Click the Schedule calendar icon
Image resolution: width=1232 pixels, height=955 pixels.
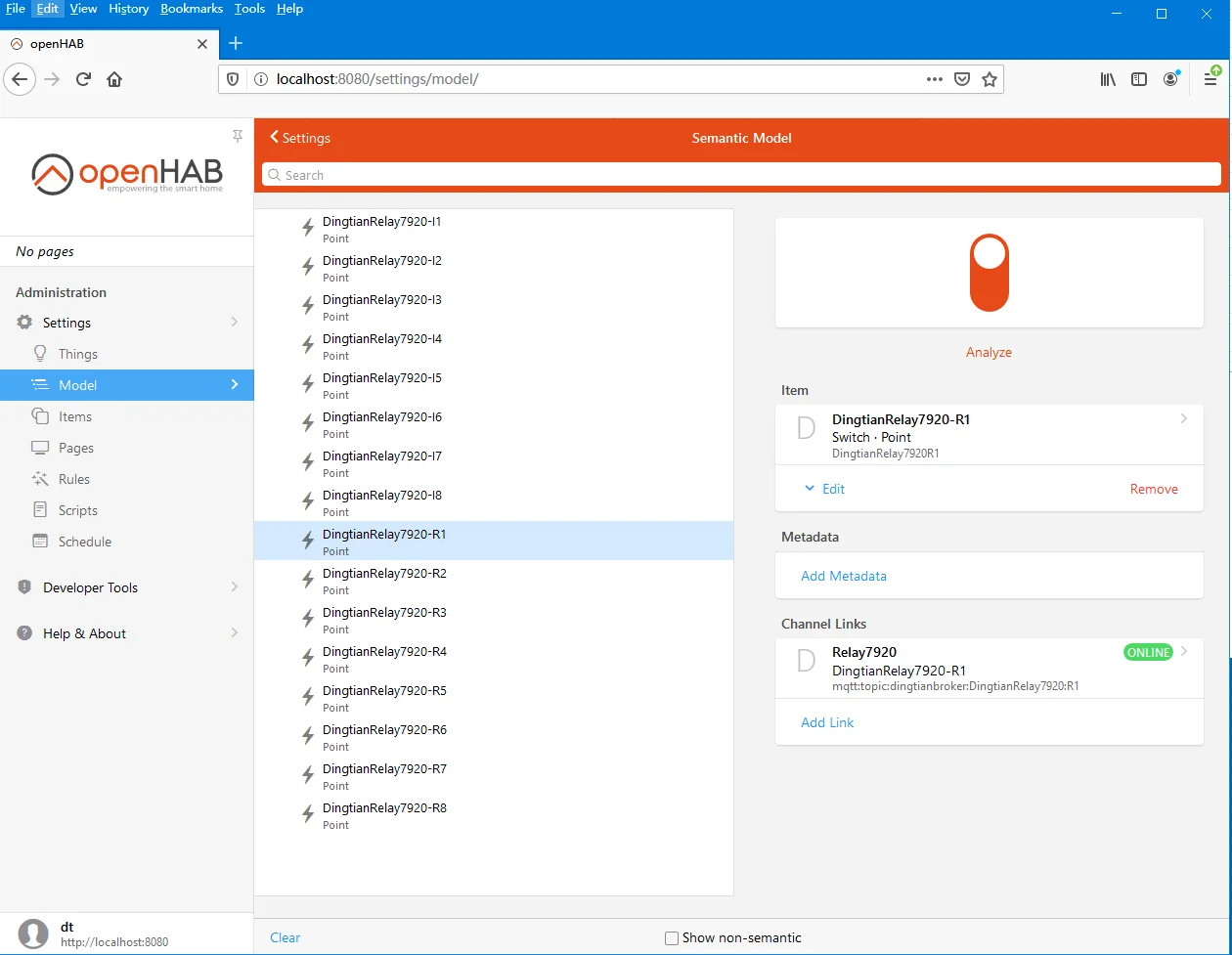click(40, 542)
